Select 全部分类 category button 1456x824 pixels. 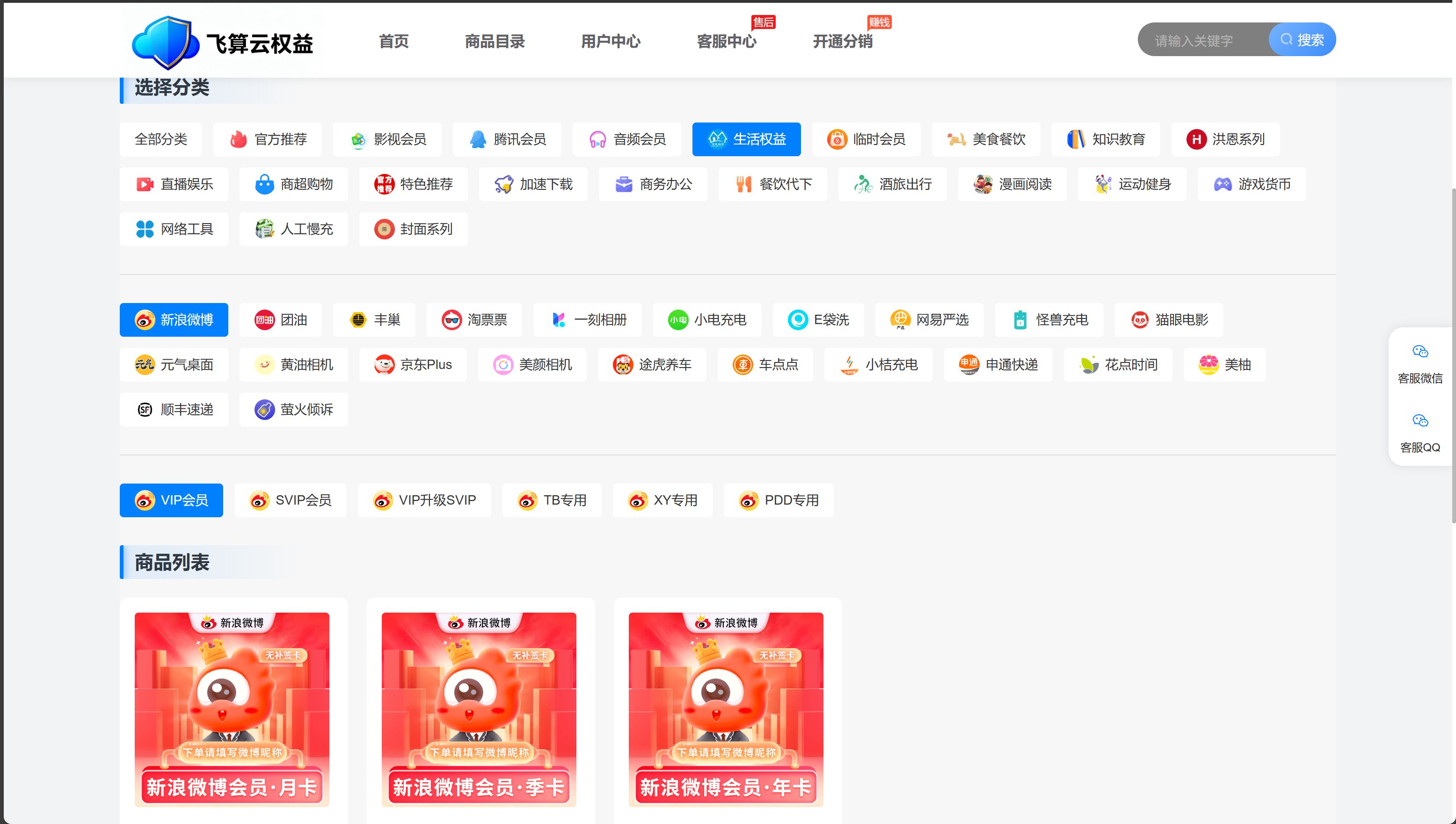click(161, 139)
